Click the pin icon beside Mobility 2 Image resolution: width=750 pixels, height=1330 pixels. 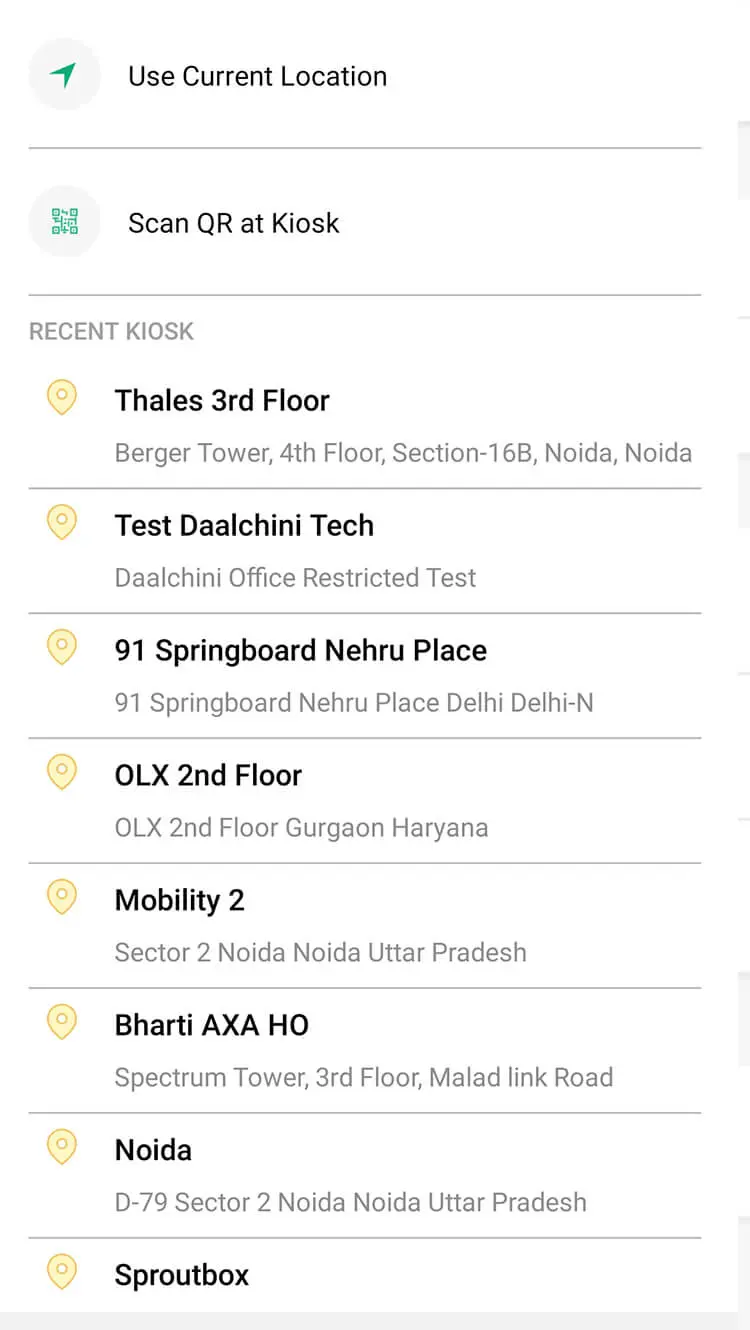pyautogui.click(x=62, y=898)
